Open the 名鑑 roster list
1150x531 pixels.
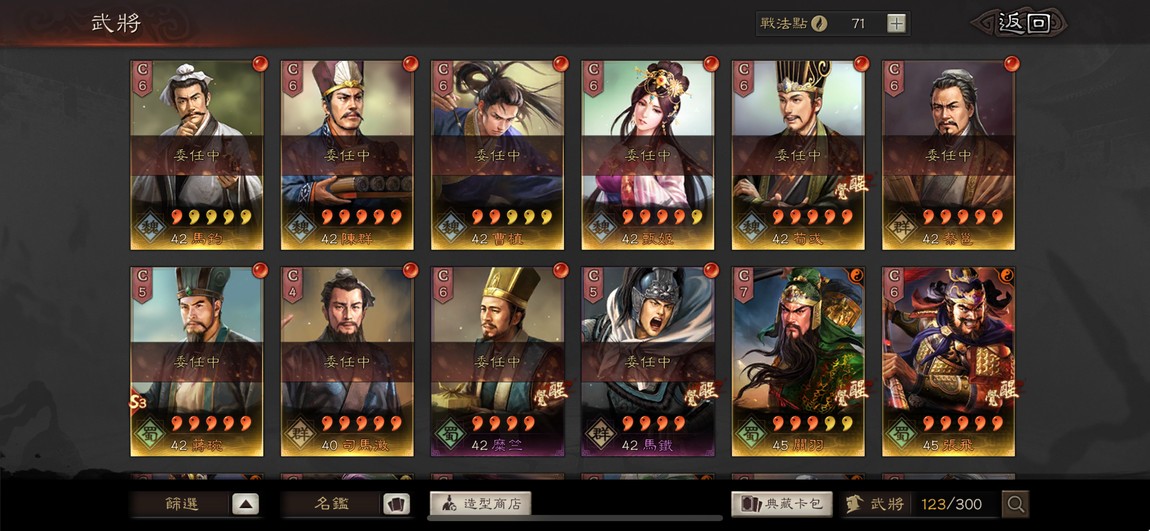coord(332,505)
